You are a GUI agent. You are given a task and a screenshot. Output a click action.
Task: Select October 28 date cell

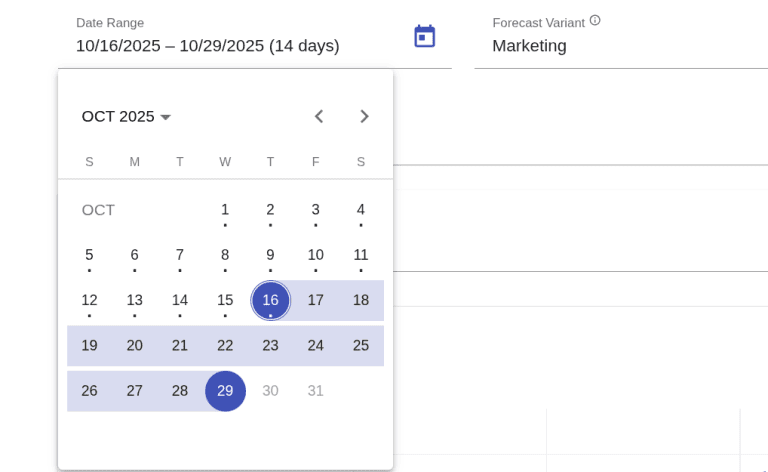click(x=180, y=391)
